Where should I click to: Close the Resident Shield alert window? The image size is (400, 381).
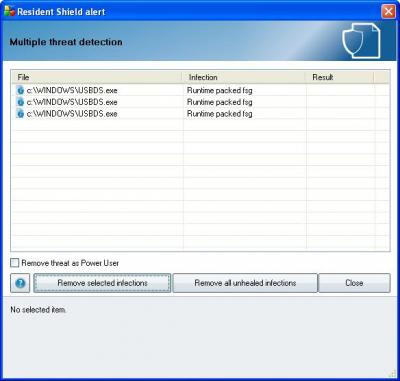point(388,12)
